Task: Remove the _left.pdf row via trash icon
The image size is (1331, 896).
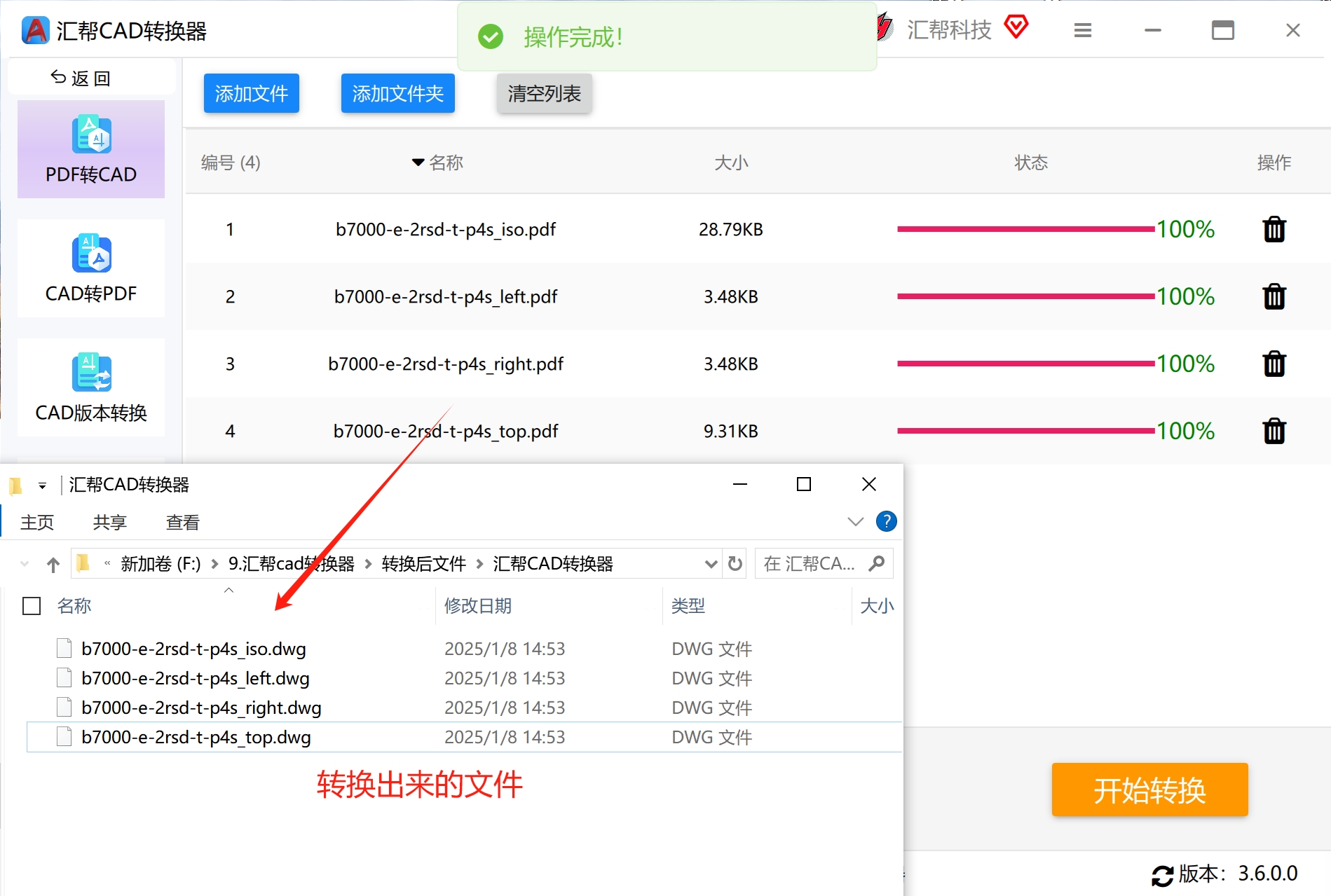Action: pyautogui.click(x=1274, y=296)
